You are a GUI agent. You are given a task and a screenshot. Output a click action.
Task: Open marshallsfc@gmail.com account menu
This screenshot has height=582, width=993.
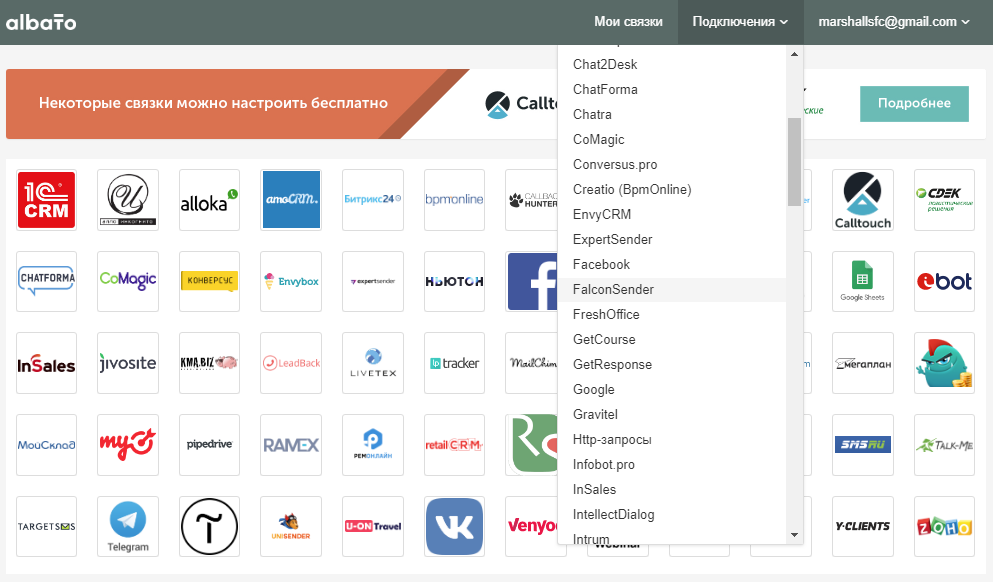point(894,22)
